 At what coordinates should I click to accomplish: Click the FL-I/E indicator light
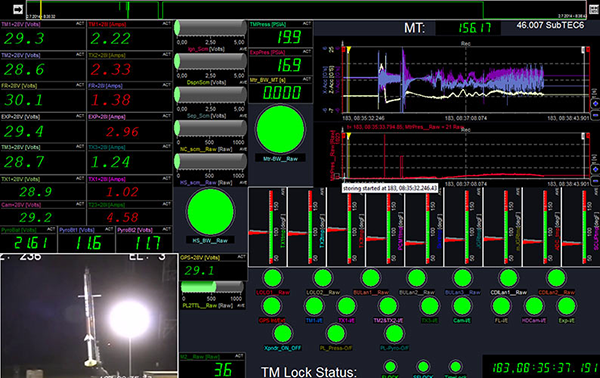(x=501, y=306)
